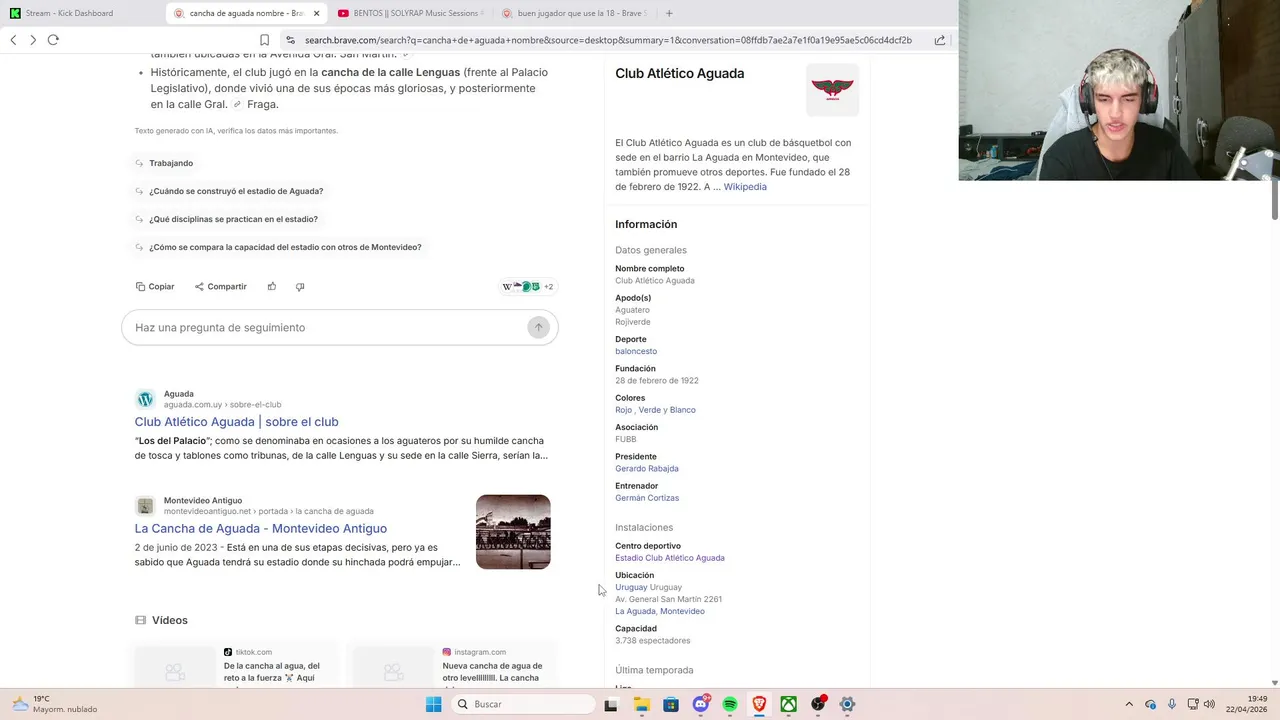Open 'La Cancha de Aguada - Montevideo Antiguo' result
Image resolution: width=1280 pixels, height=720 pixels.
[260, 528]
